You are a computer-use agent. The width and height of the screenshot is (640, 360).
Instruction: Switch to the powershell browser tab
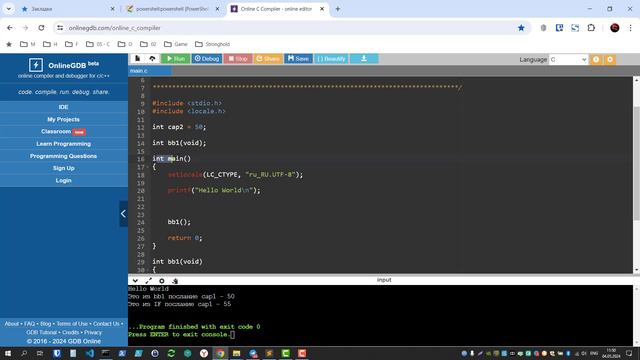tap(173, 9)
